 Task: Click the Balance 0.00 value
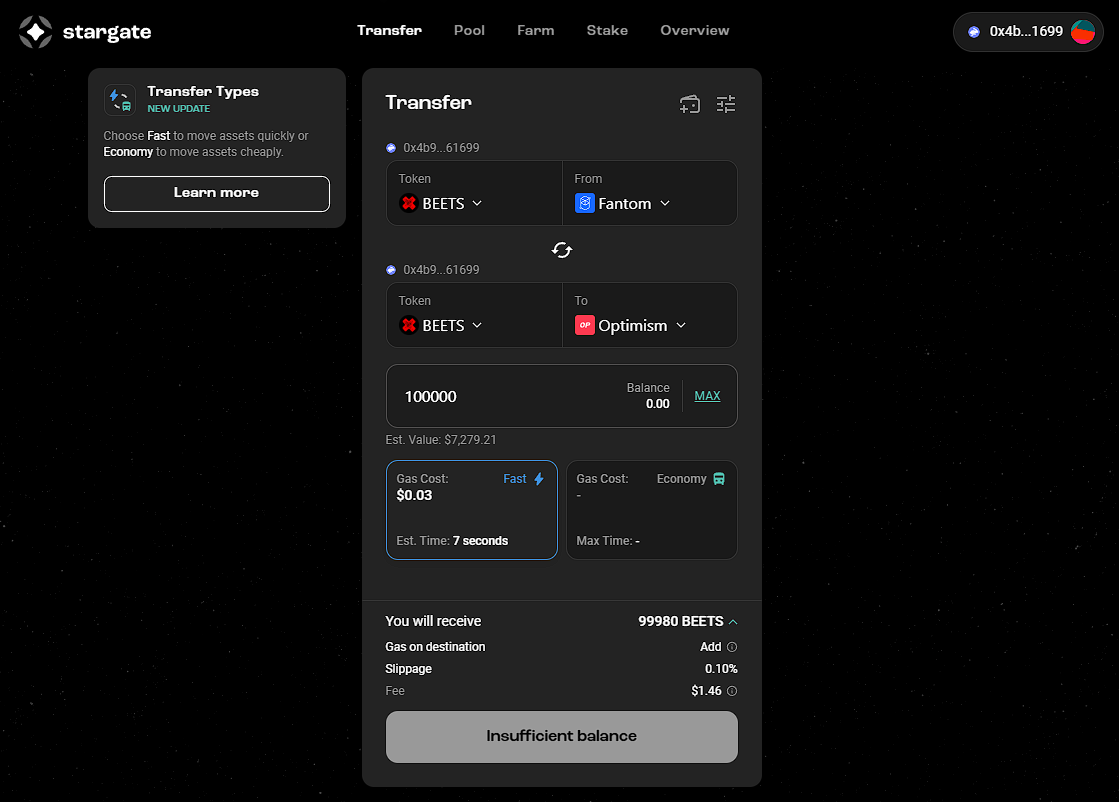[657, 404]
